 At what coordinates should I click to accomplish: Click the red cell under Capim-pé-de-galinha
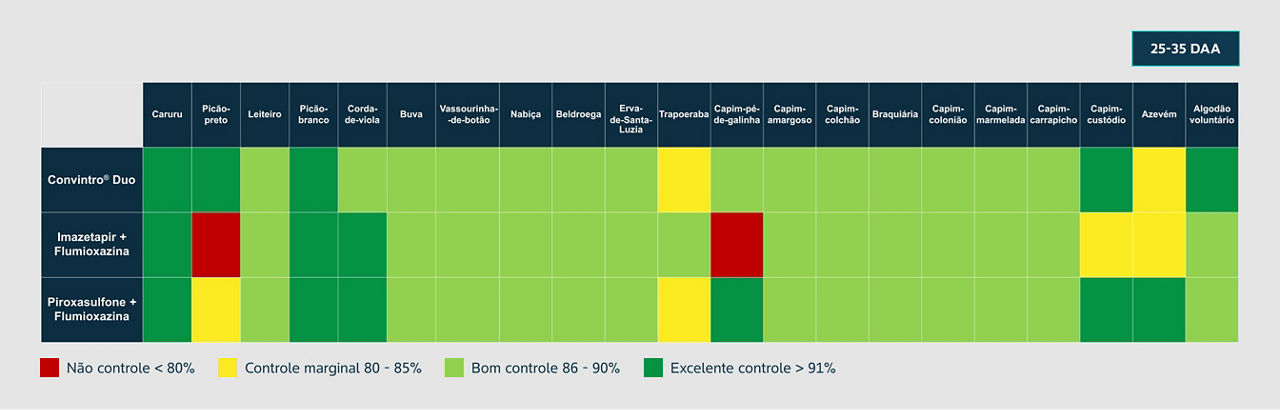[737, 245]
